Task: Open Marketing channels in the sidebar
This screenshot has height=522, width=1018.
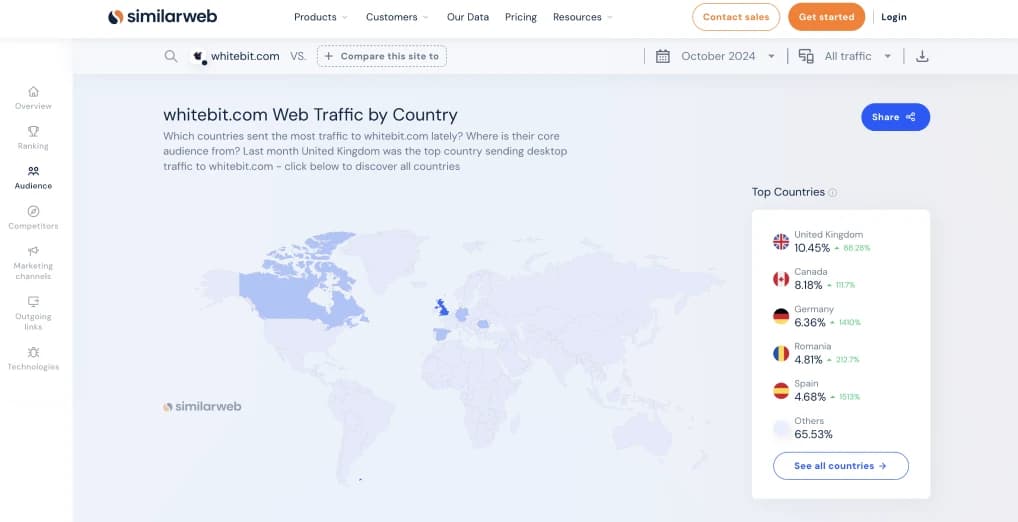Action: [x=33, y=263]
